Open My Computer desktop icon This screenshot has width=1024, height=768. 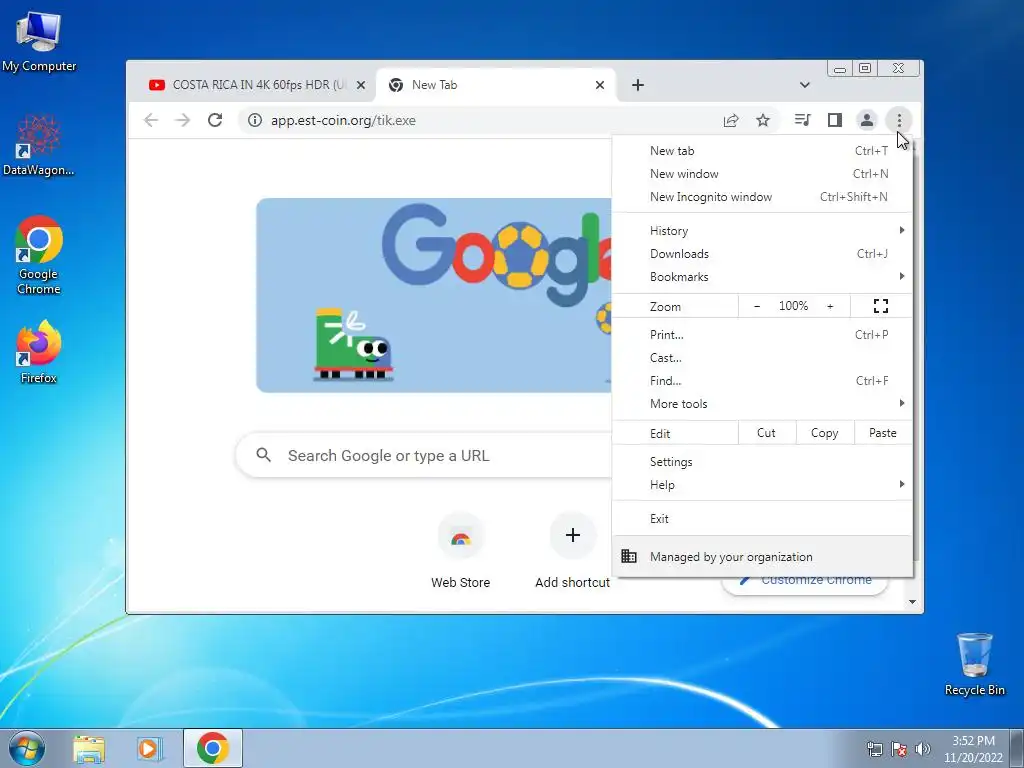pyautogui.click(x=39, y=41)
